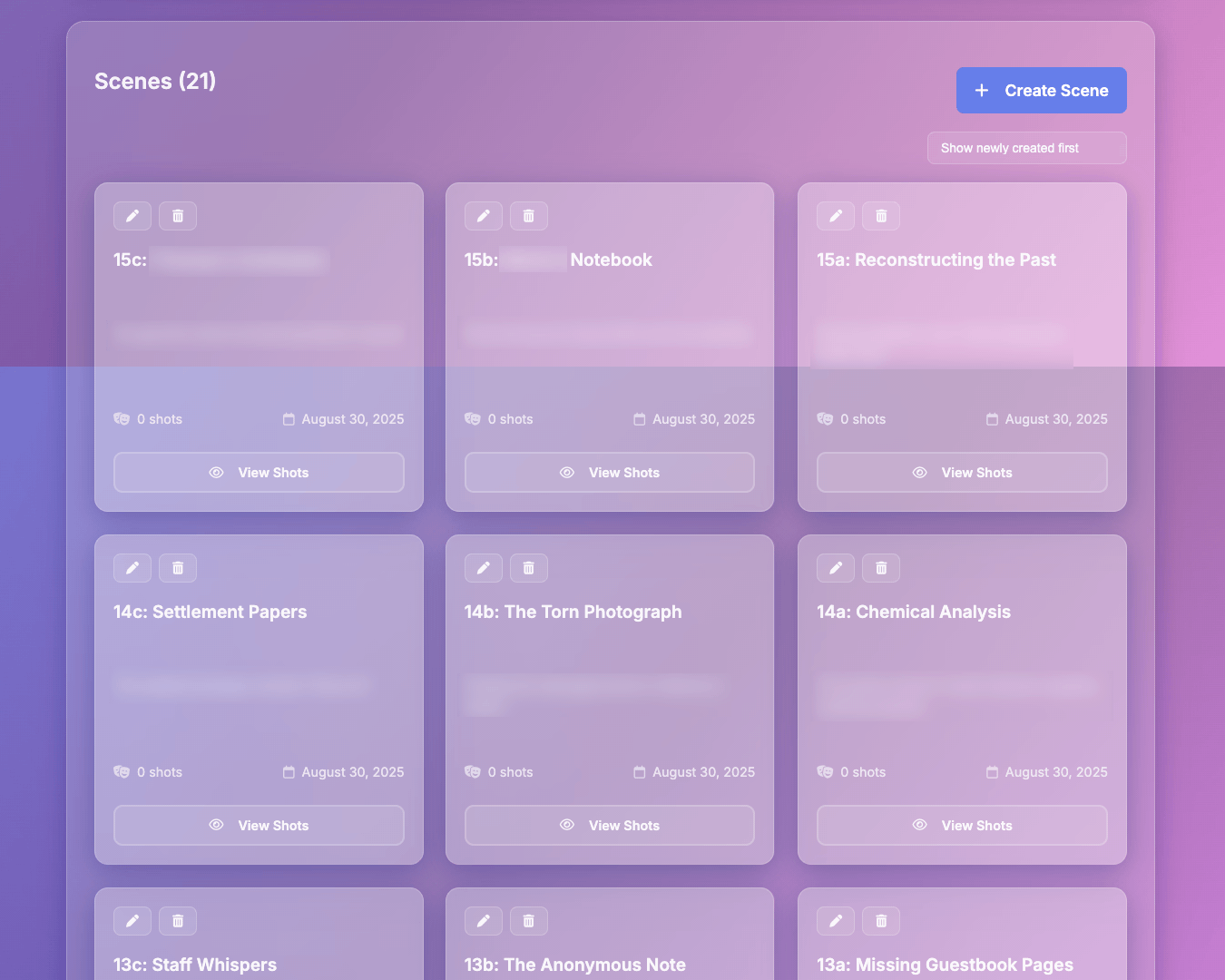Click trash icon on 15a: Reconstructing the Past
Viewport: 1225px width, 980px height.
click(x=881, y=216)
